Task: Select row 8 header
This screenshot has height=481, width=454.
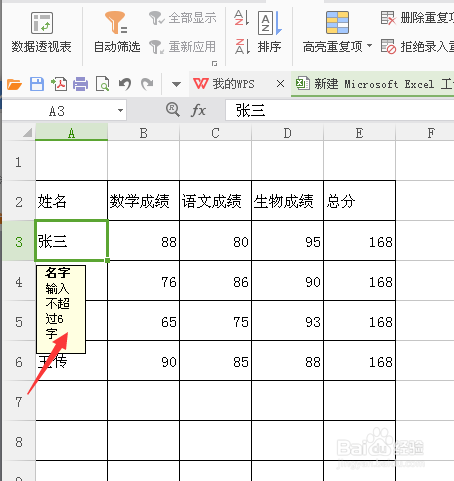Action: (x=18, y=441)
